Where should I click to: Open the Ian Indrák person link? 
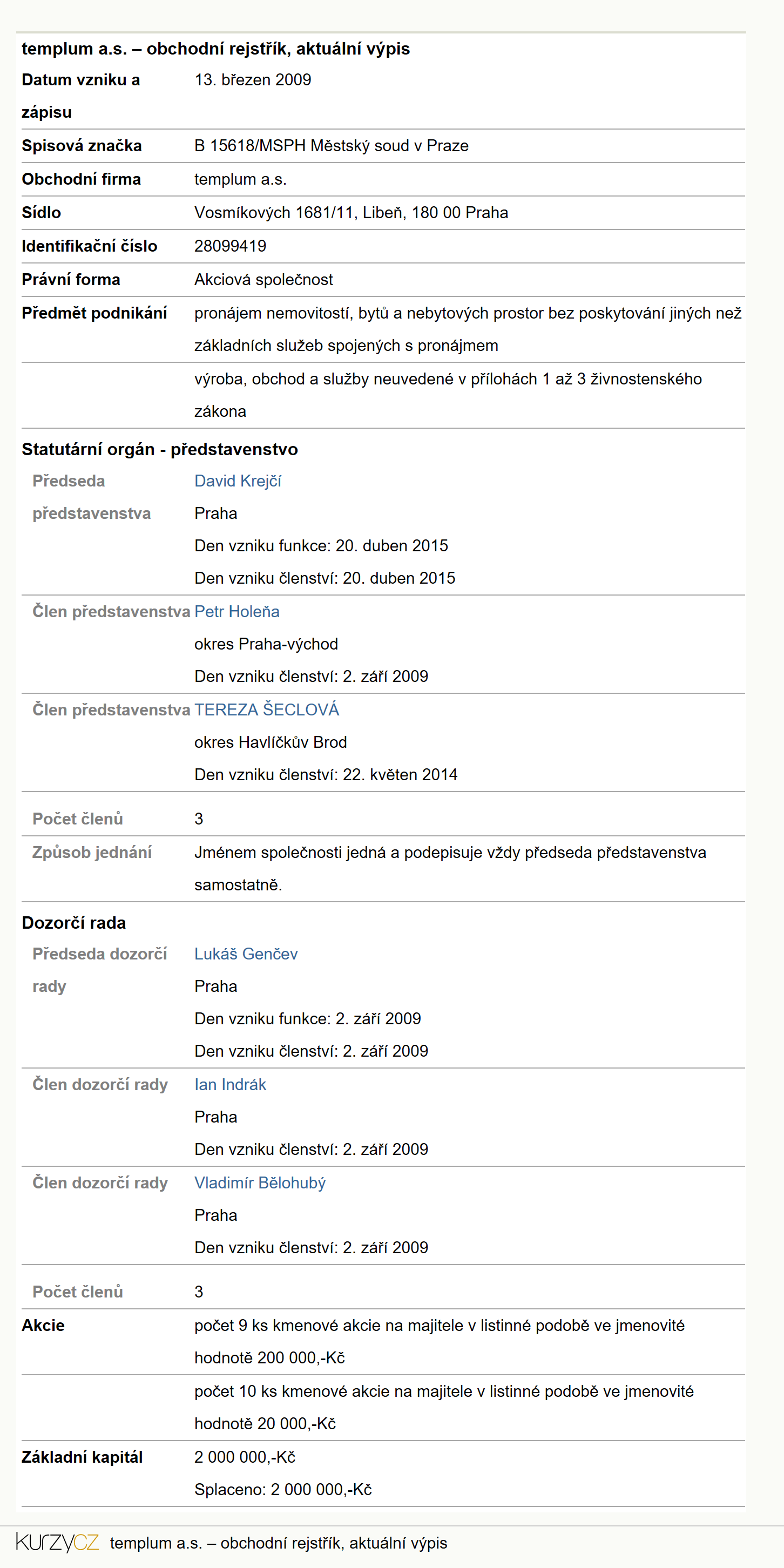pyautogui.click(x=230, y=1085)
